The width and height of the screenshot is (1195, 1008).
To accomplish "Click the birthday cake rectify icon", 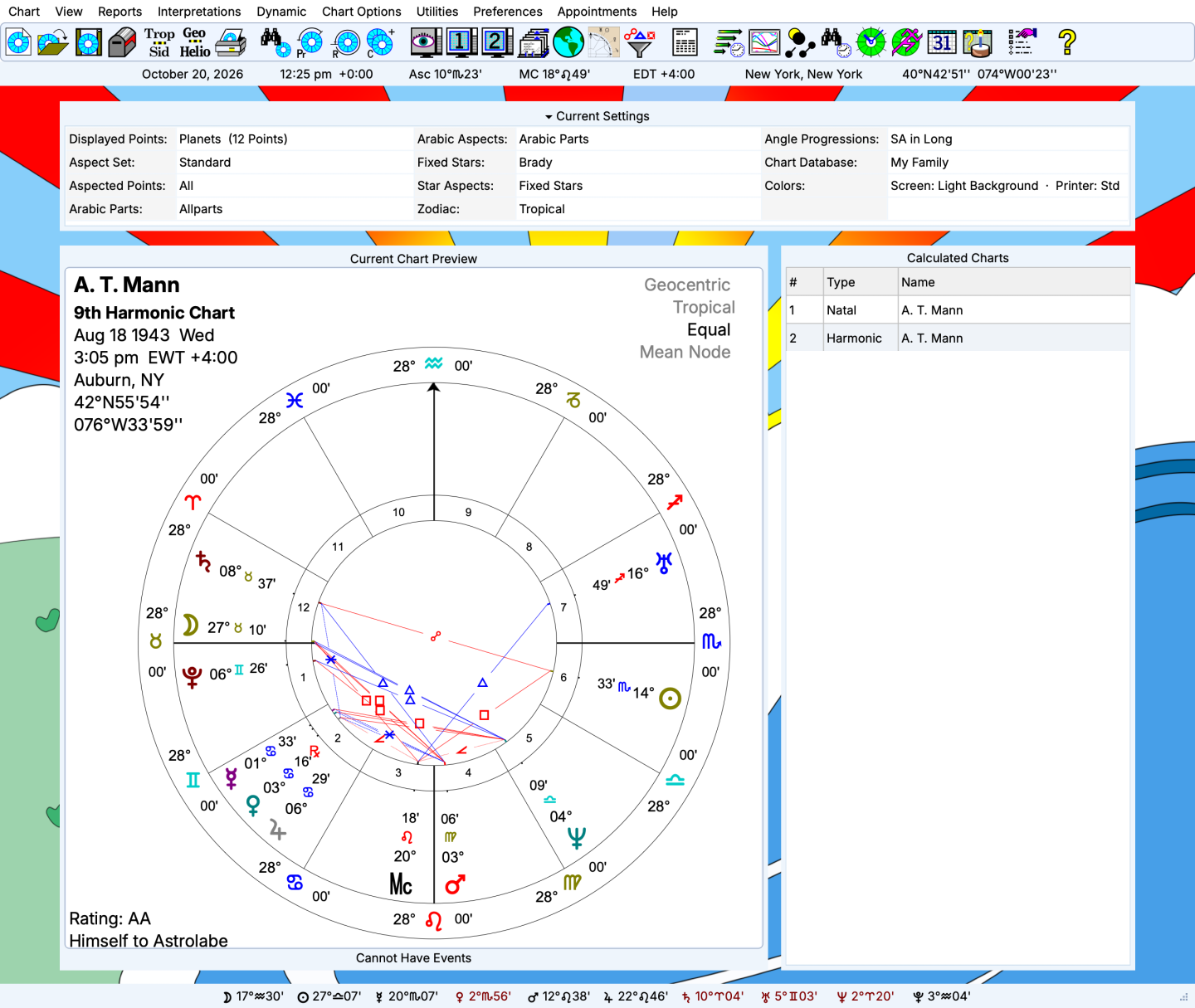I will [x=978, y=42].
